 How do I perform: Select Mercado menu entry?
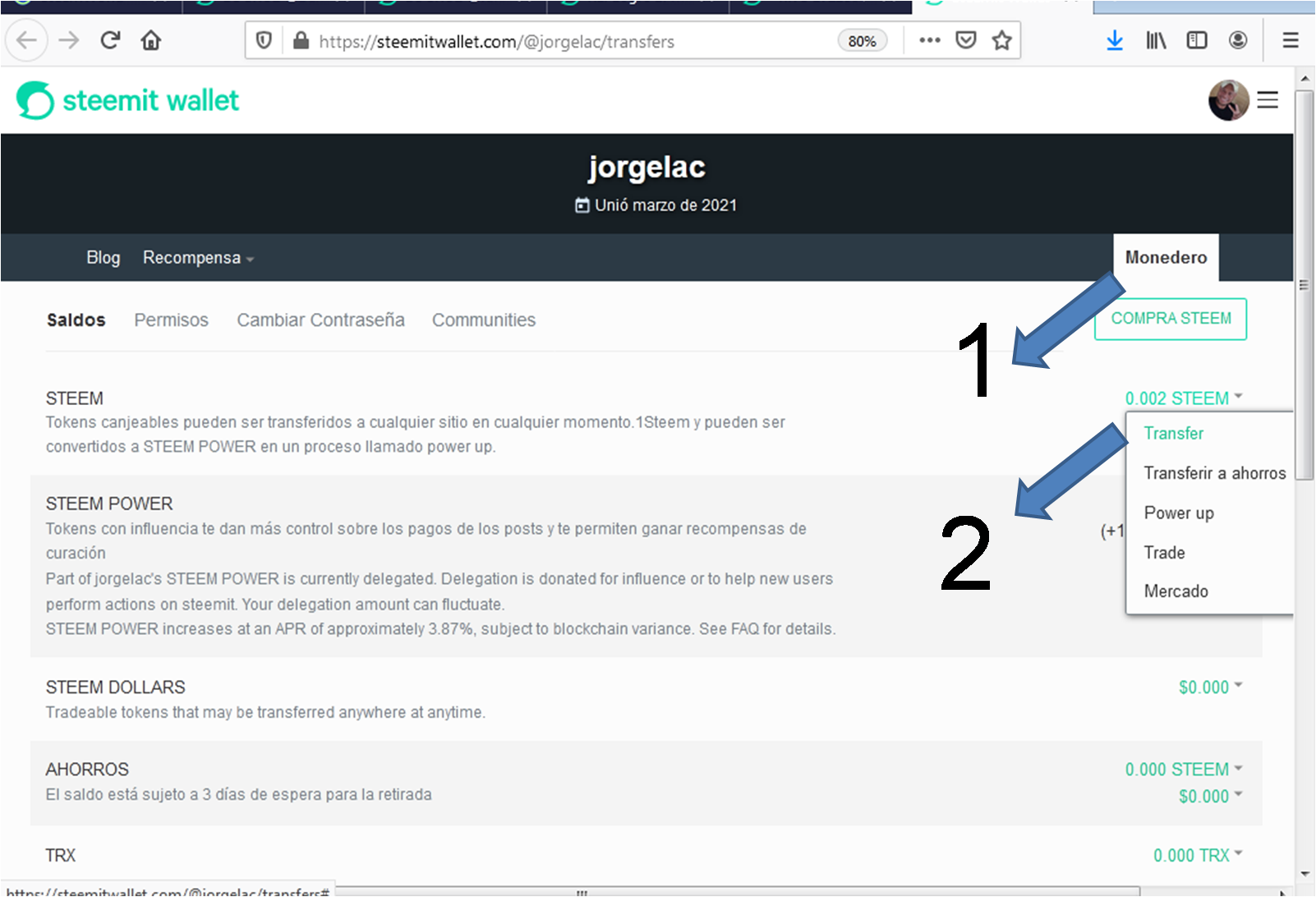pos(1176,591)
